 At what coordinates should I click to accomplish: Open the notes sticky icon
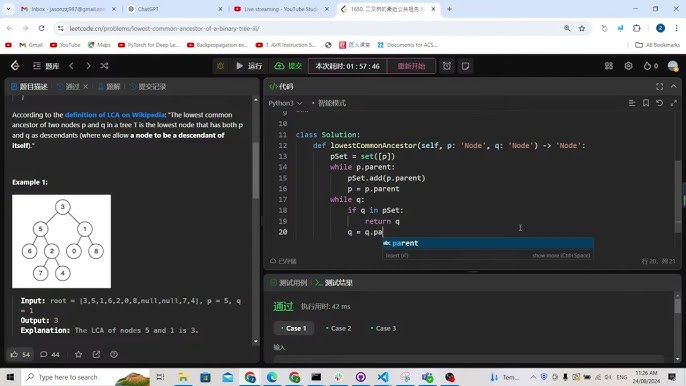[x=466, y=66]
